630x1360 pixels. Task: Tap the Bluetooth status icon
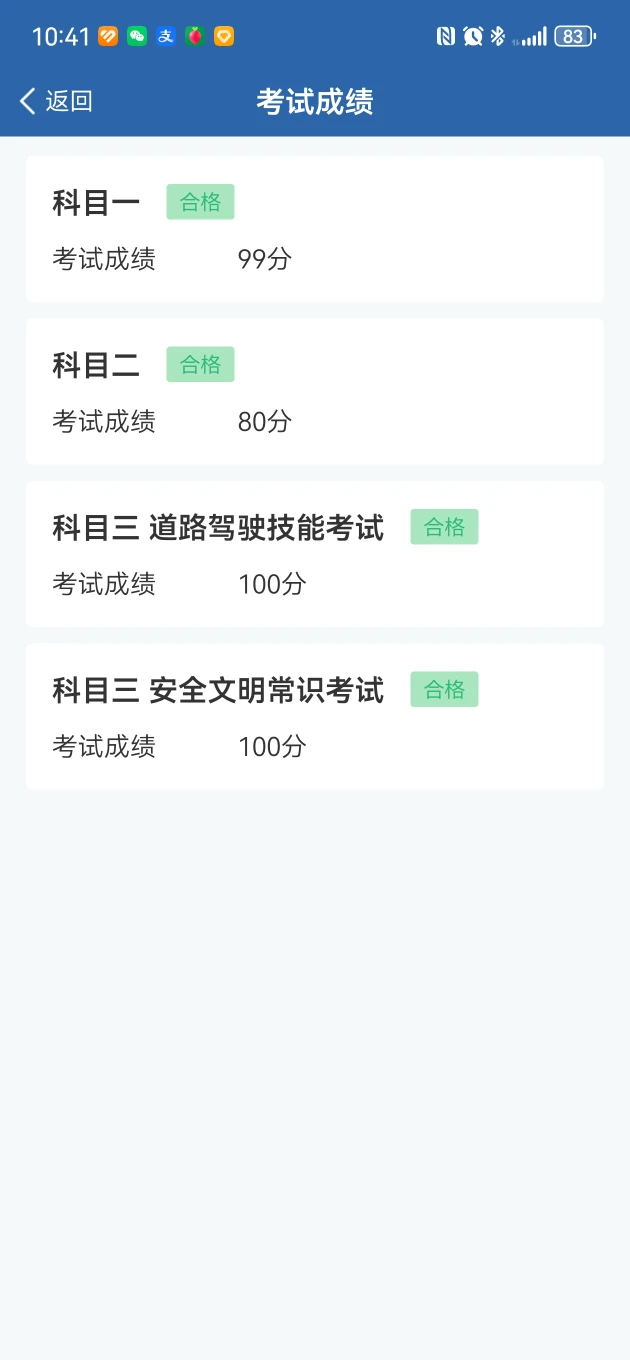pyautogui.click(x=497, y=37)
